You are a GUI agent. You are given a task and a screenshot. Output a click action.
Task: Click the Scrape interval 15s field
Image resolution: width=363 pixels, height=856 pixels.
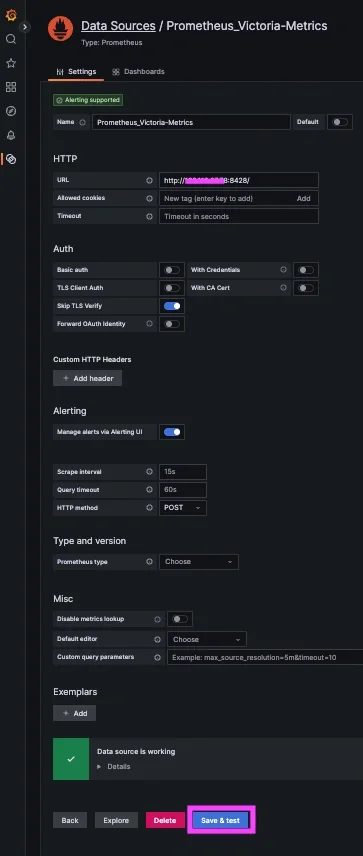[x=183, y=472]
